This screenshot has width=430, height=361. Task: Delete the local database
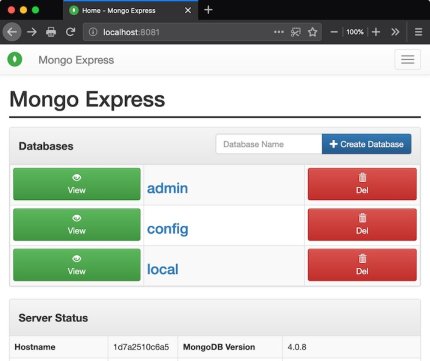(362, 265)
